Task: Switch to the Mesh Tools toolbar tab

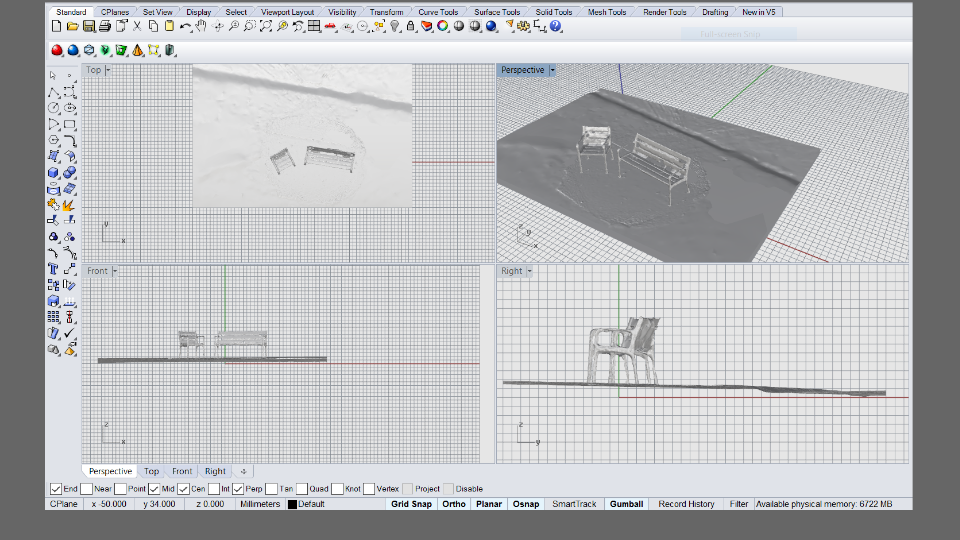Action: coord(607,12)
